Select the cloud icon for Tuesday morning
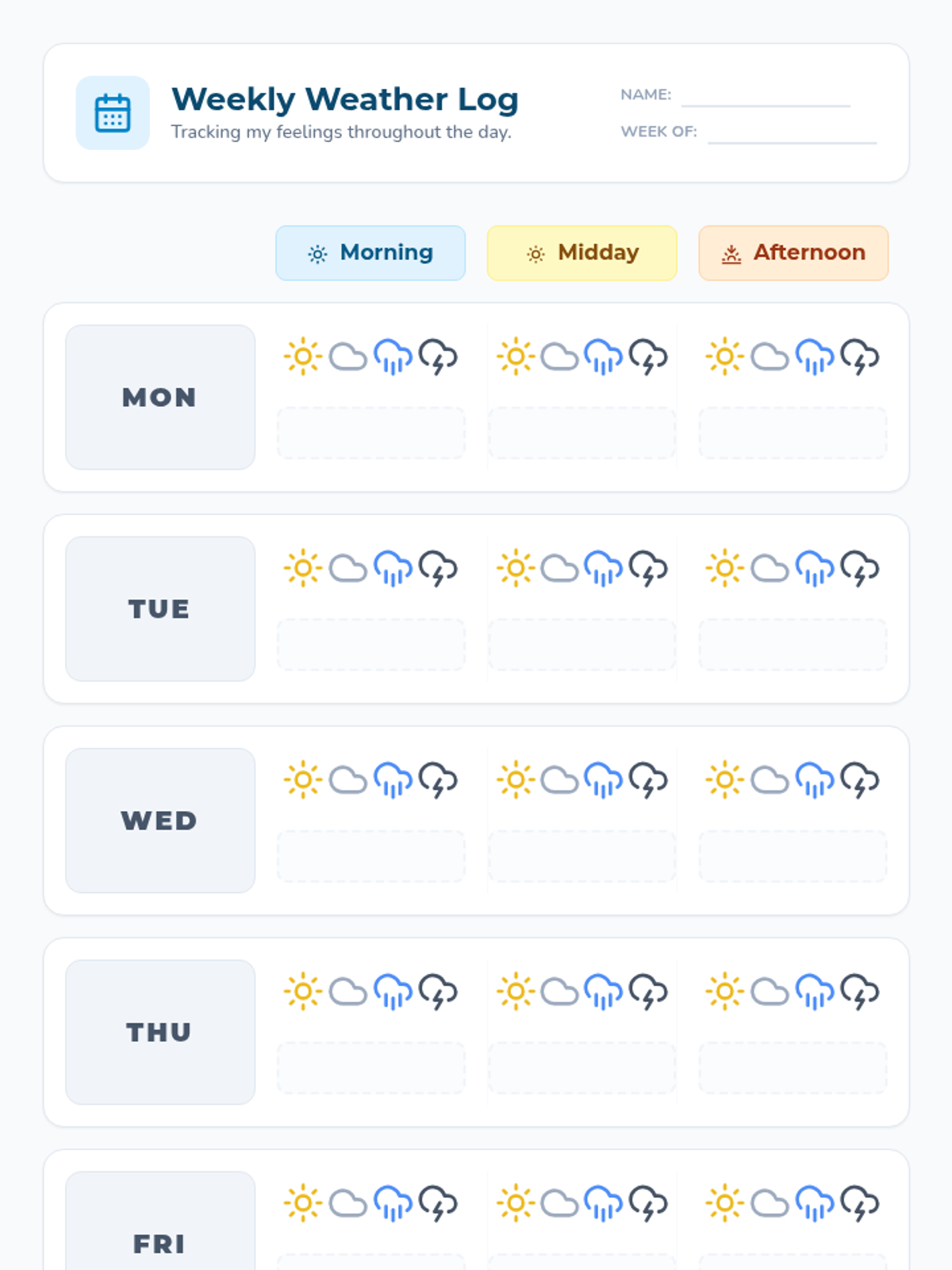Image resolution: width=952 pixels, height=1270 pixels. click(x=348, y=568)
